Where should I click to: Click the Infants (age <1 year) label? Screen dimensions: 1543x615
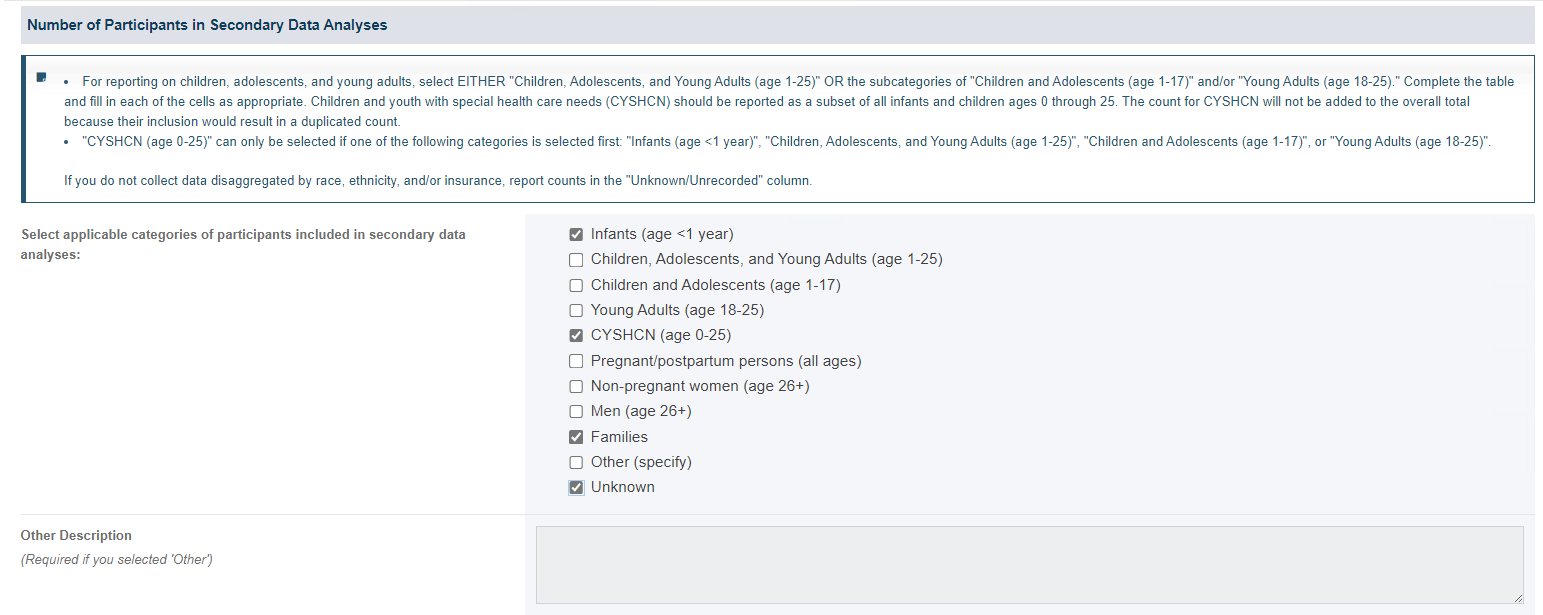pyautogui.click(x=662, y=234)
